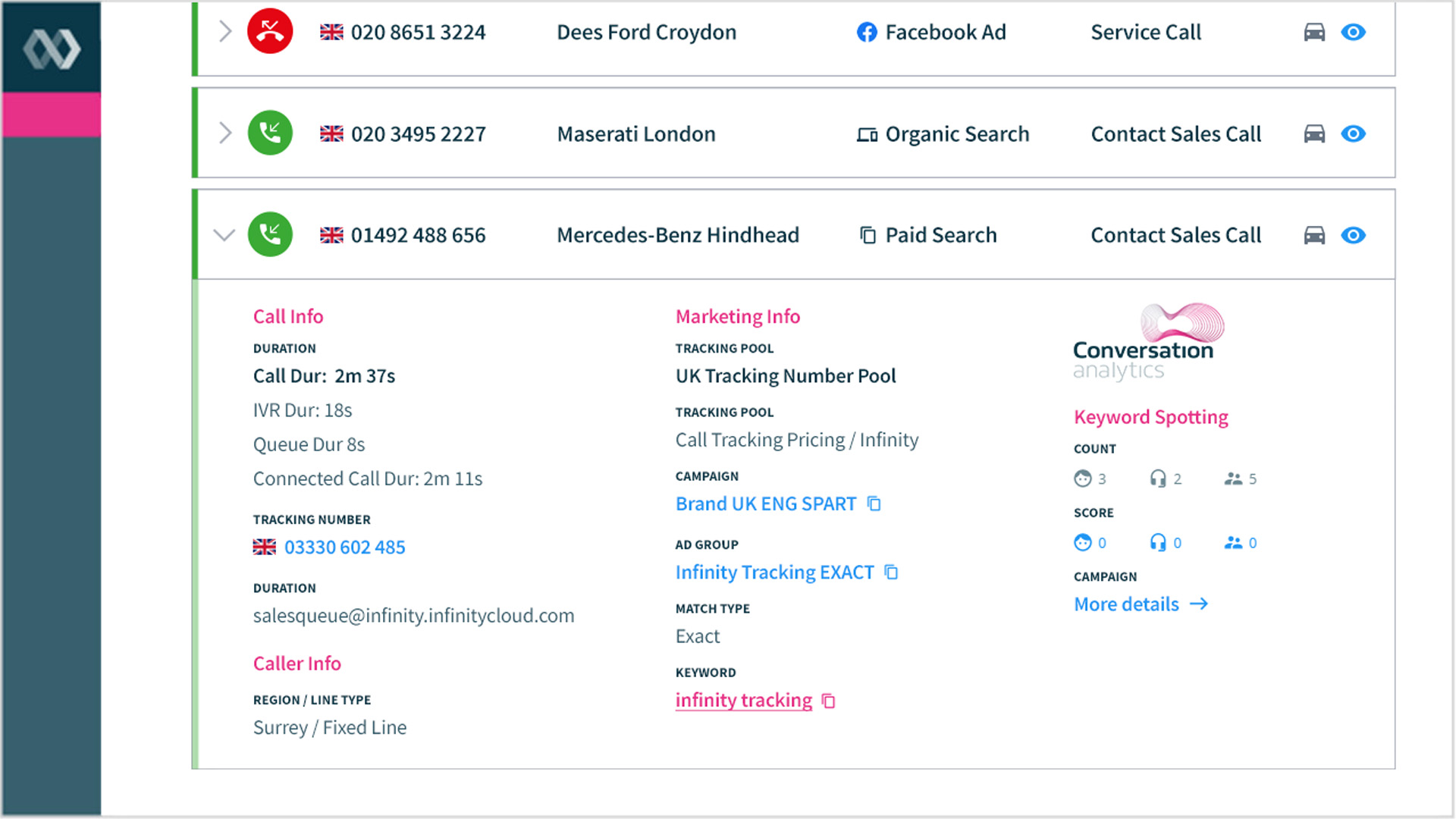
Task: Click the car icon in Mercedes-Benz Hindhead row
Action: click(1314, 236)
